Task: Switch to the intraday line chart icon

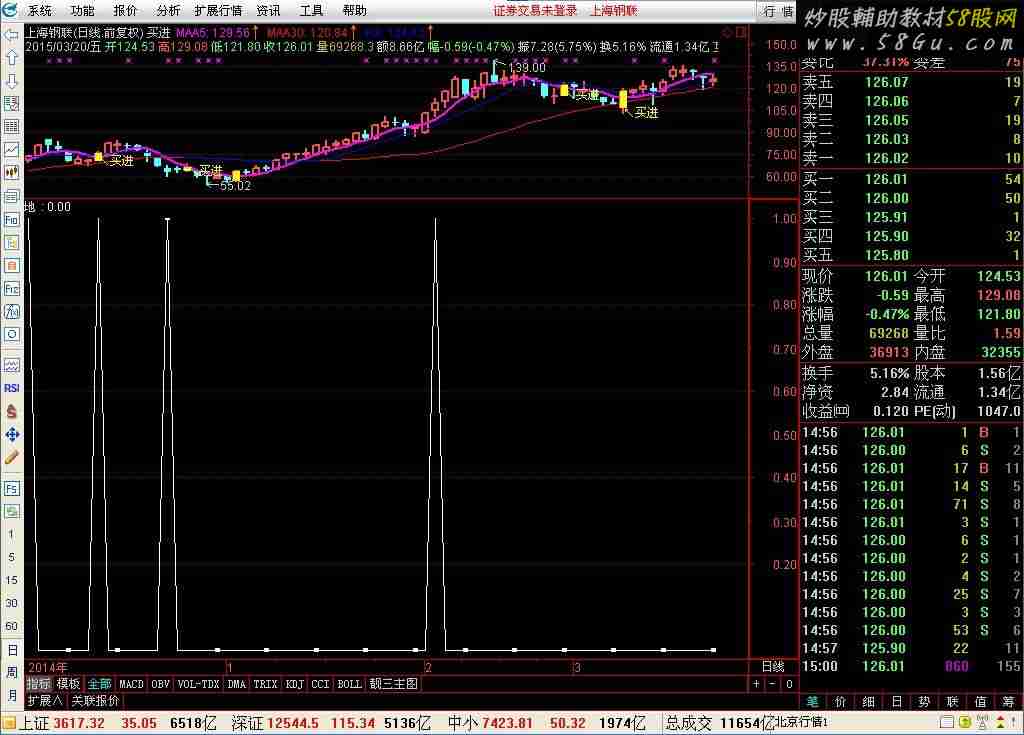Action: pos(11,150)
